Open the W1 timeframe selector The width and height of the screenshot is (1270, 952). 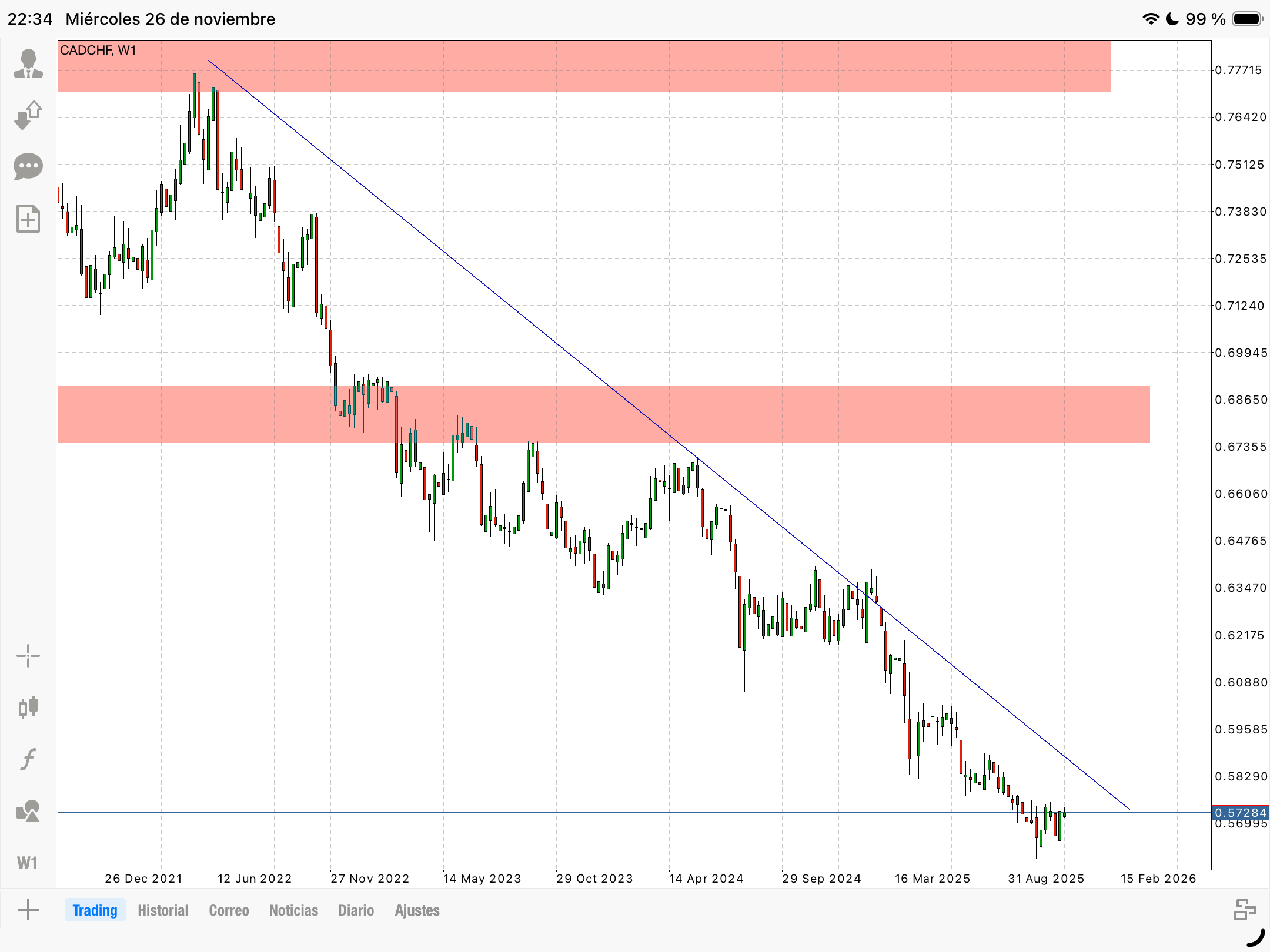(x=28, y=863)
